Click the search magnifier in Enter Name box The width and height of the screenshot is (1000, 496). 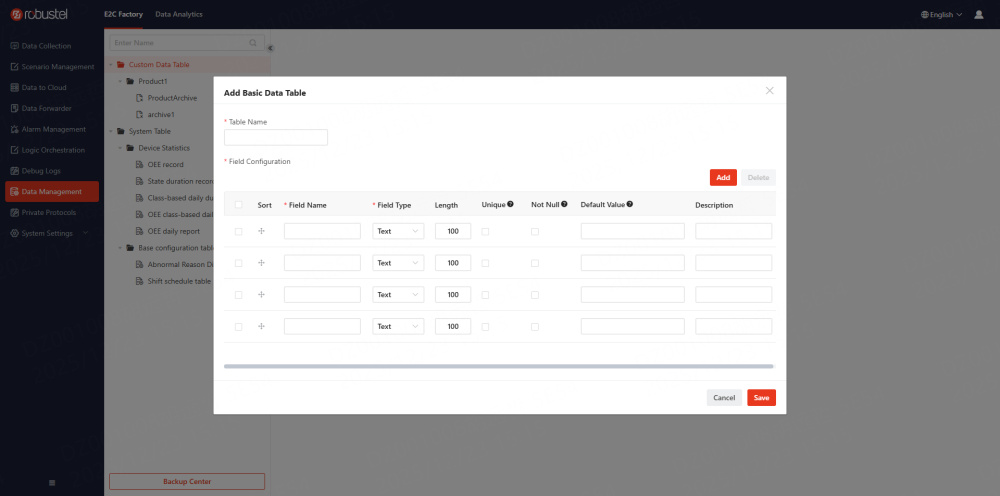253,43
